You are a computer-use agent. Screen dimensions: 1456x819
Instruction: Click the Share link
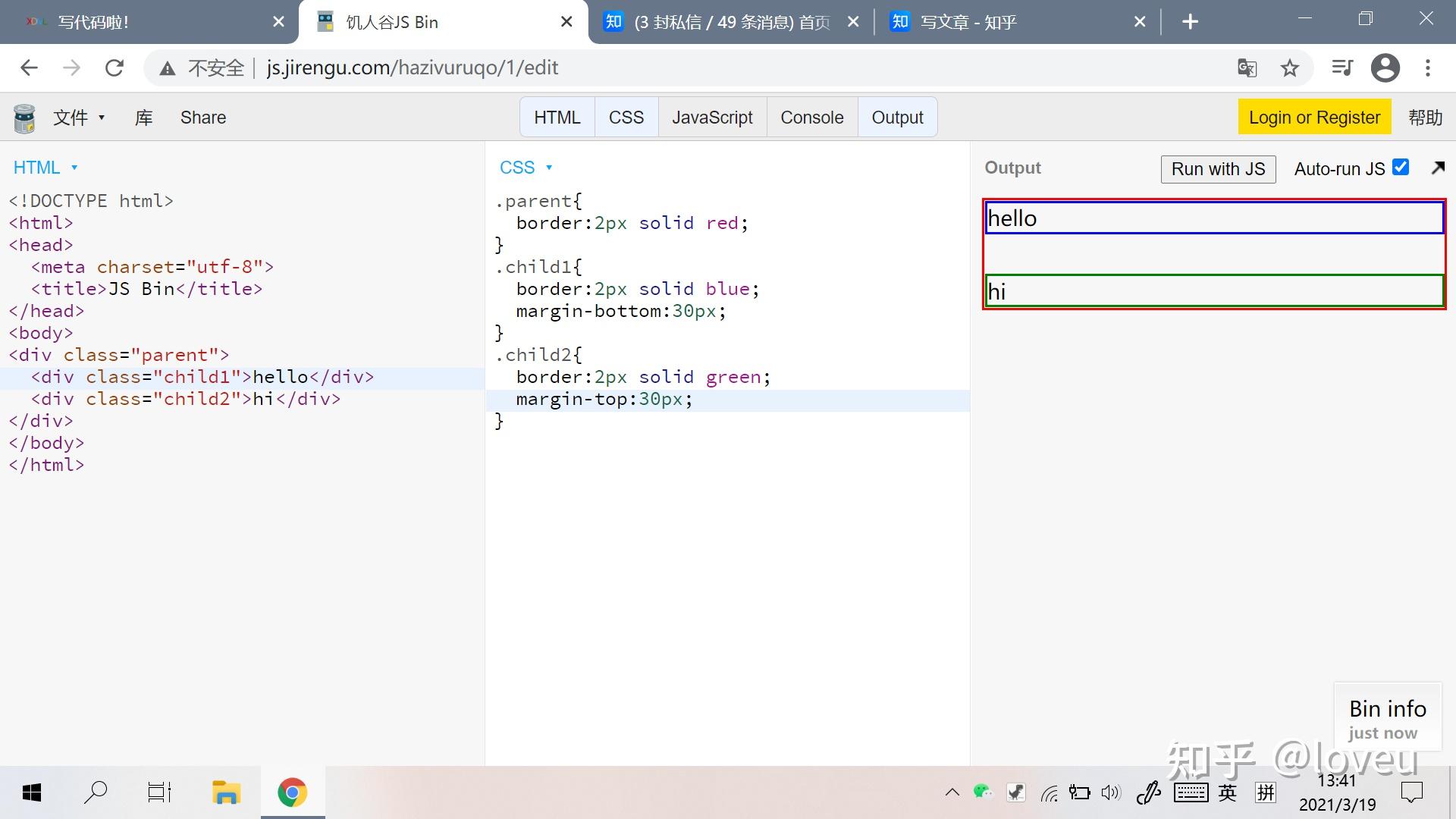202,117
